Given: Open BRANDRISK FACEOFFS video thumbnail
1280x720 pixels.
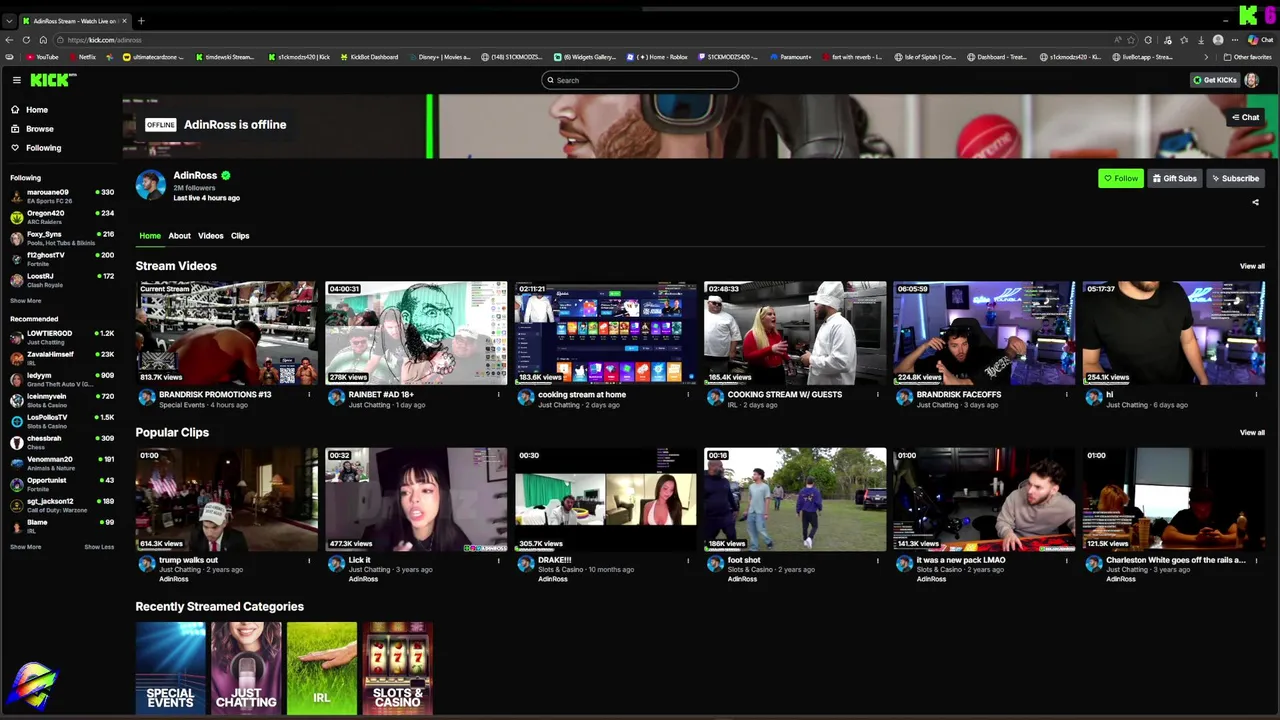Looking at the screenshot, I should [x=985, y=333].
